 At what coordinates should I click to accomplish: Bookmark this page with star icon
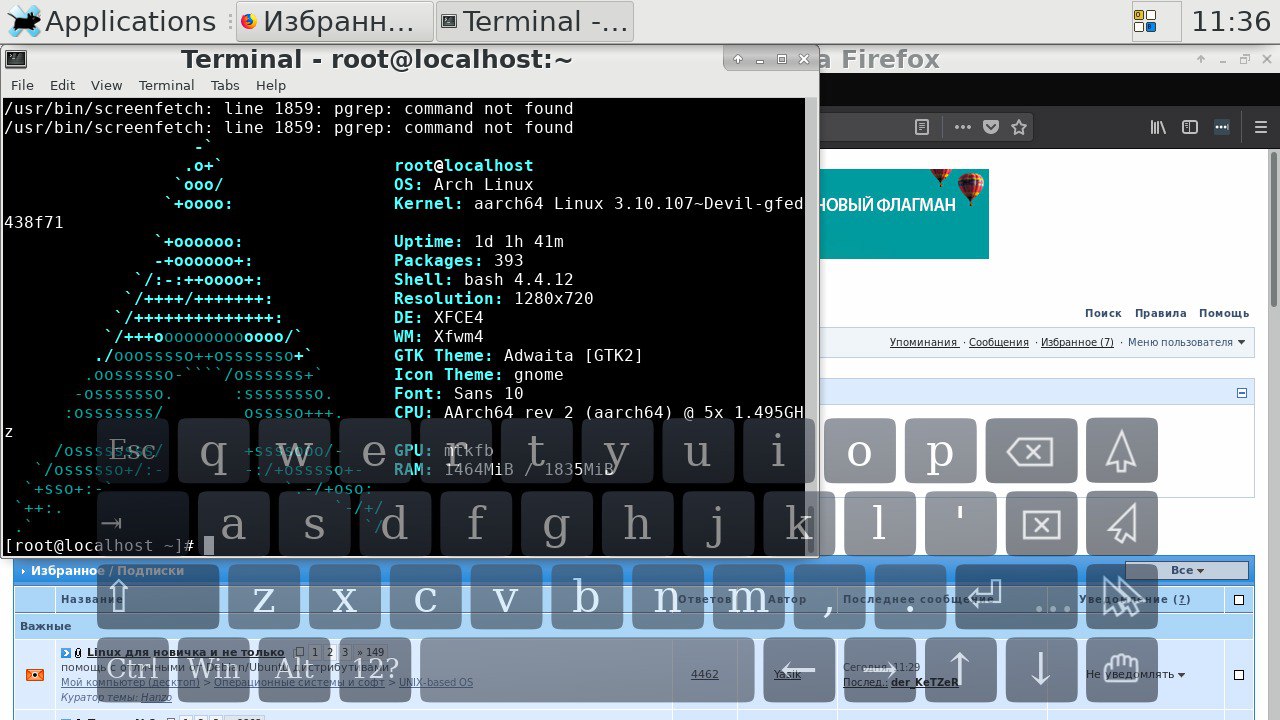tap(1019, 127)
